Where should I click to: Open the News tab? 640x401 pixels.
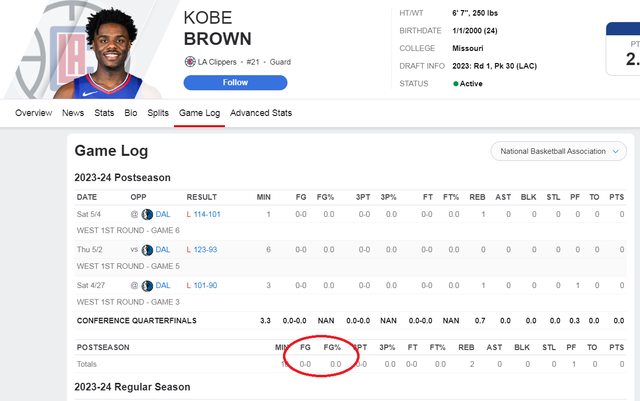(x=73, y=113)
